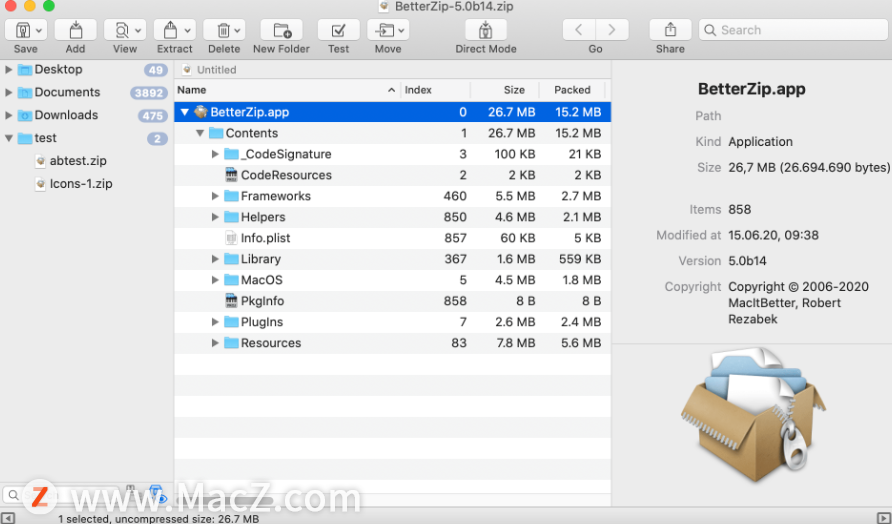Click the Test archive icon
Image resolution: width=892 pixels, height=524 pixels.
click(x=338, y=30)
